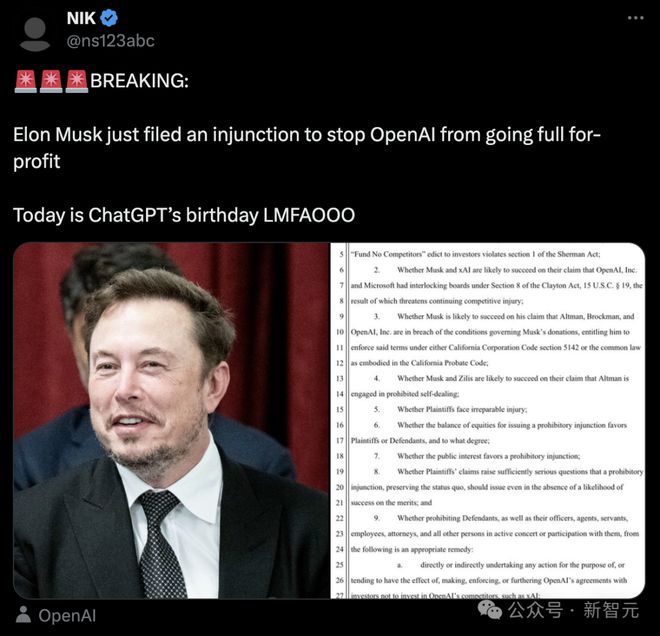Viewport: 660px width, 636px height.
Task: Open the Elon Musk photo
Action: tap(171, 420)
